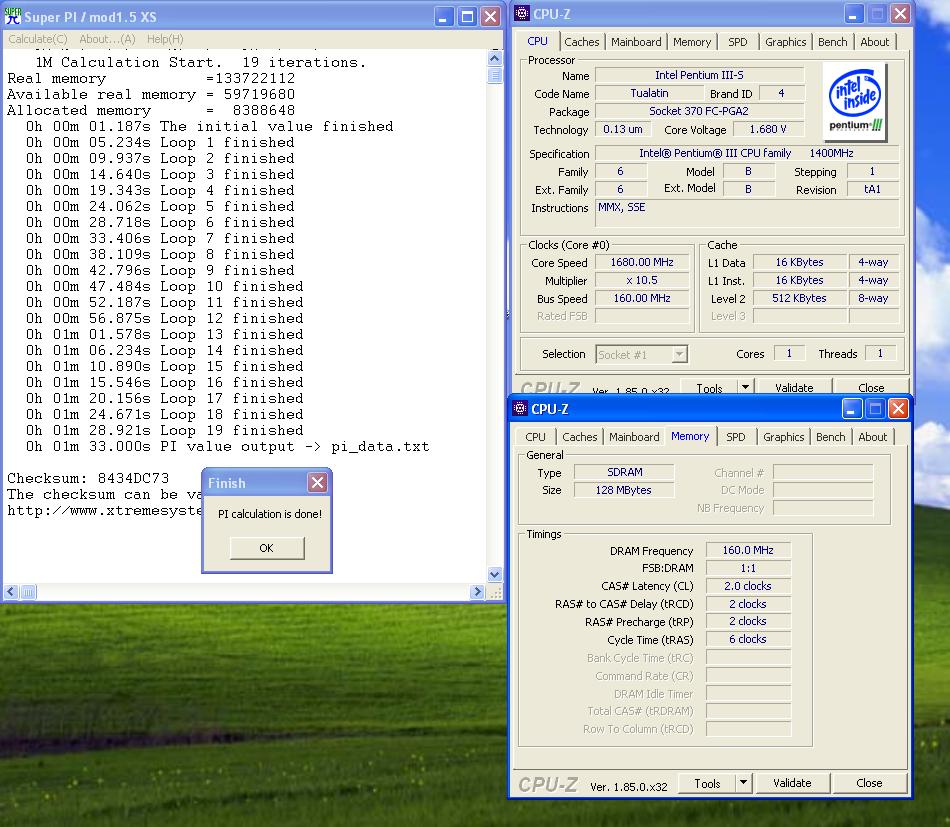Screen dimensions: 950x827
Task: Switch to Bench tab in upper CPU-Z
Action: [832, 42]
